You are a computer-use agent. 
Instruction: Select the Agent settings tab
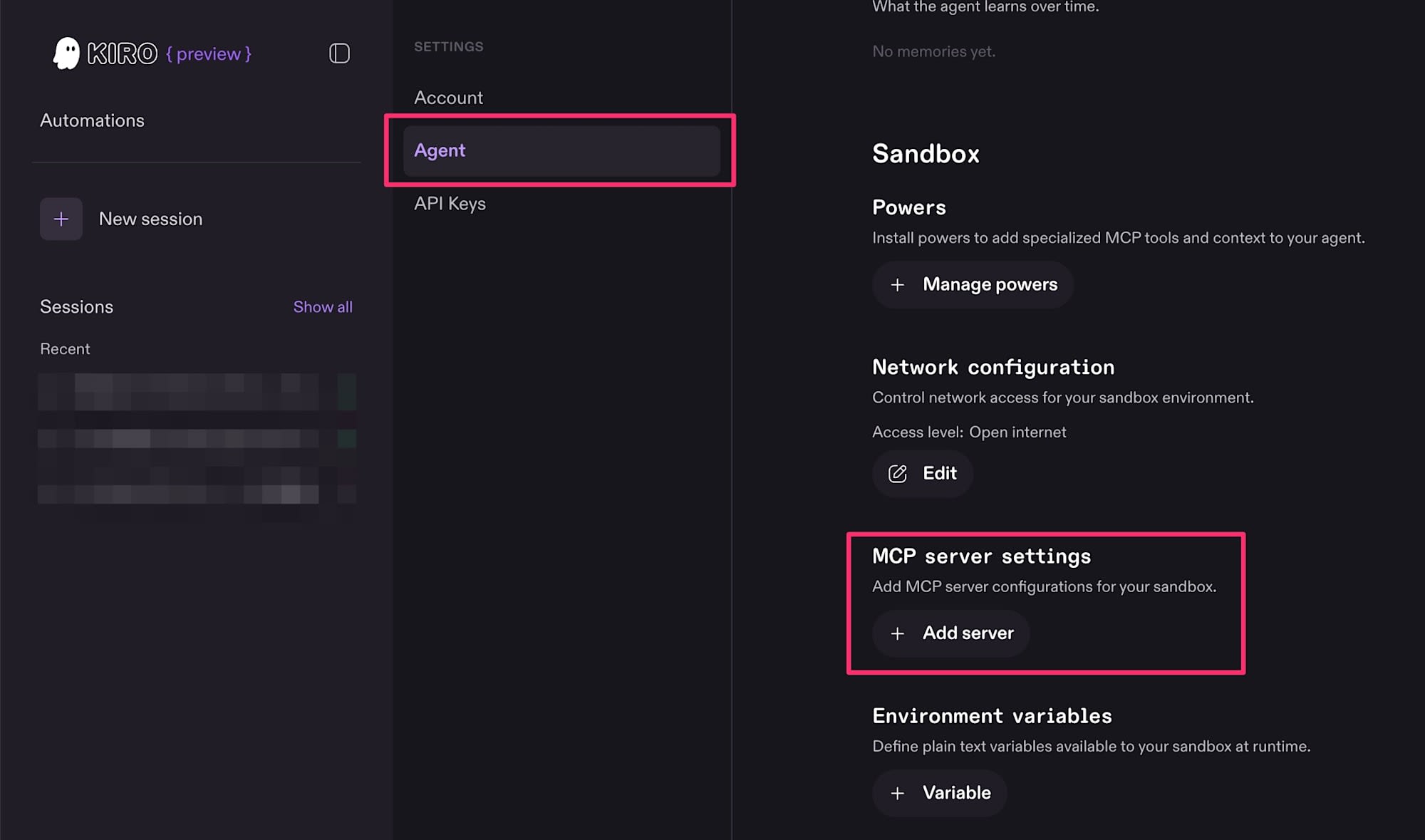point(561,150)
